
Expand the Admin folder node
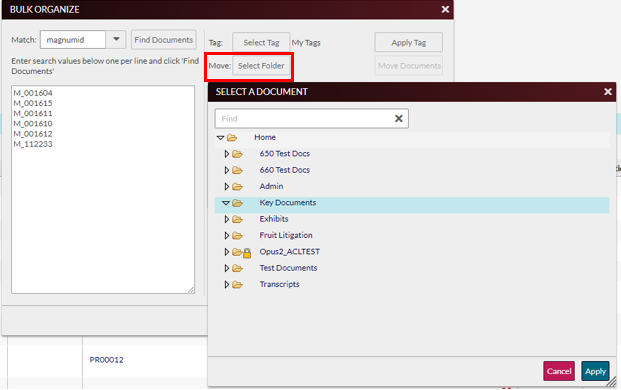(227, 186)
